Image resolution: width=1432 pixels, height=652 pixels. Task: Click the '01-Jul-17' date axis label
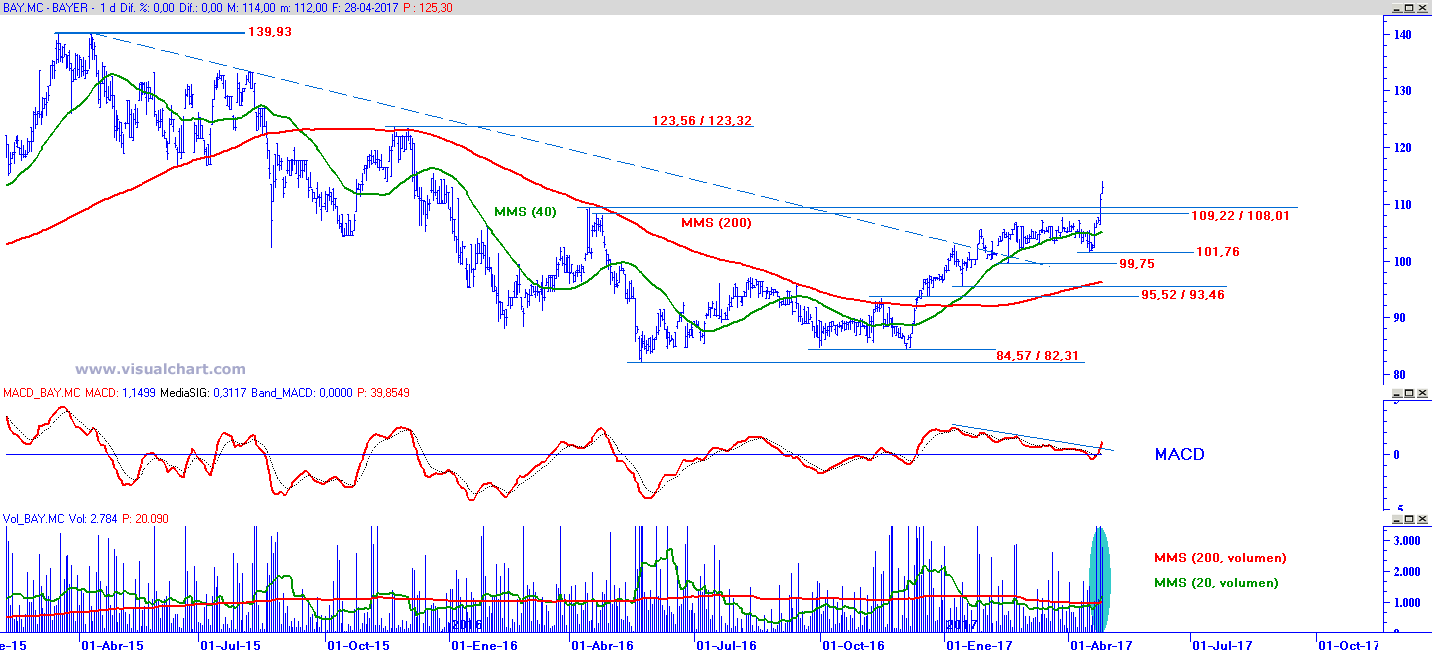tap(1222, 646)
